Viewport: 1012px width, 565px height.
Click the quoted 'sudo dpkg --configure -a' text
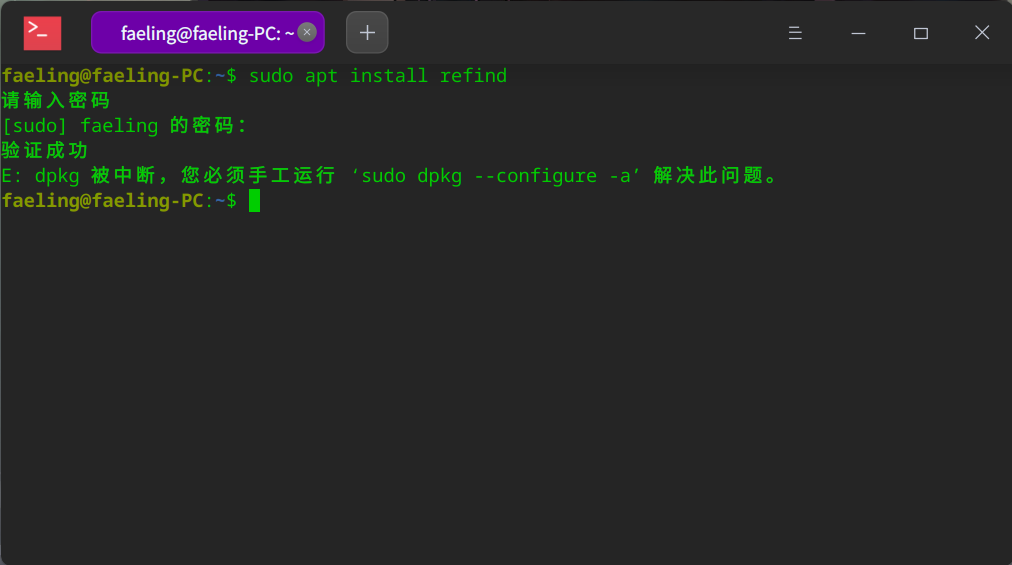click(x=495, y=176)
